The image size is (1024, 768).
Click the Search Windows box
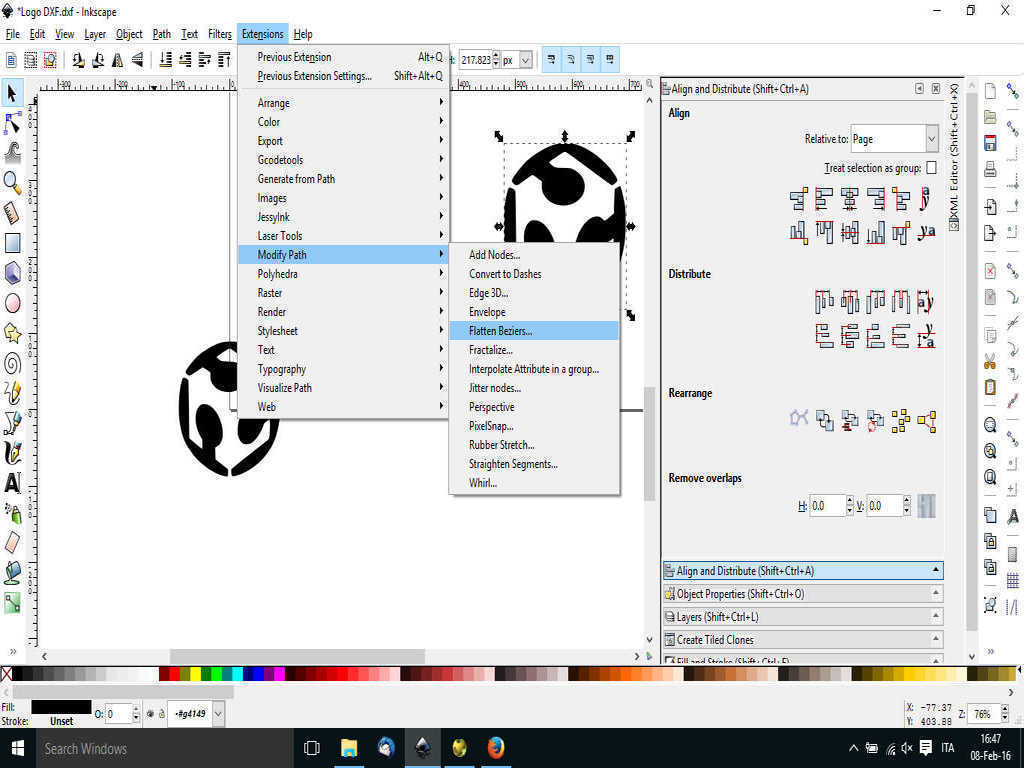pyautogui.click(x=164, y=748)
